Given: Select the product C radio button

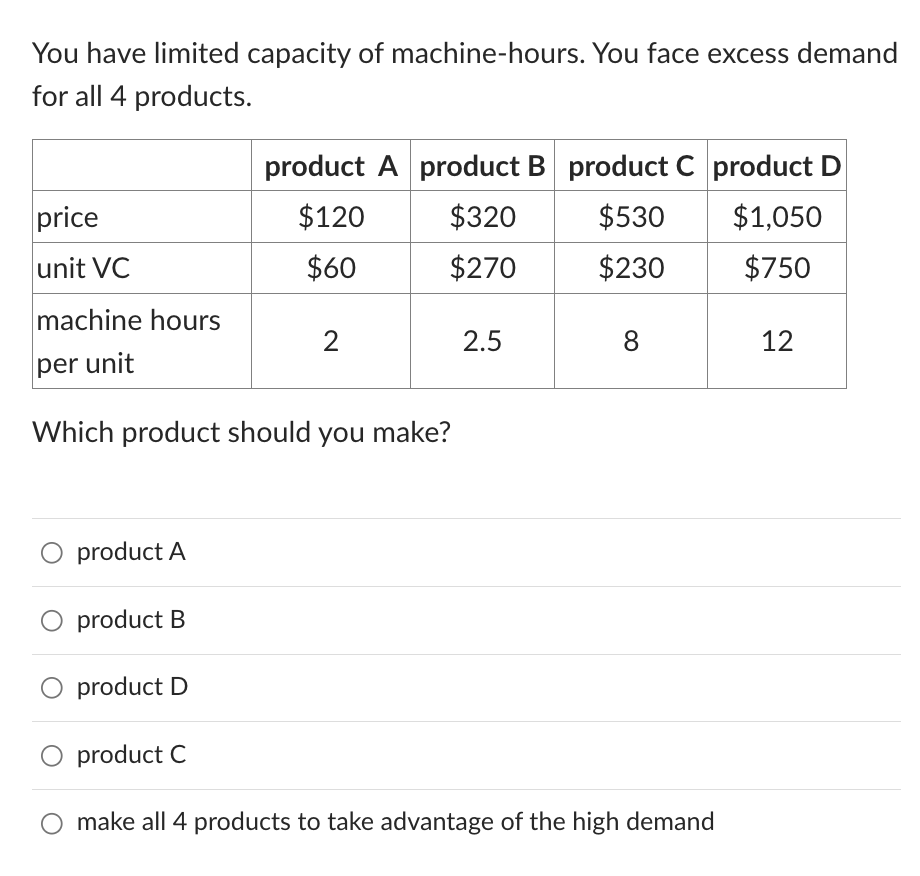Looking at the screenshot, I should pyautogui.click(x=51, y=755).
